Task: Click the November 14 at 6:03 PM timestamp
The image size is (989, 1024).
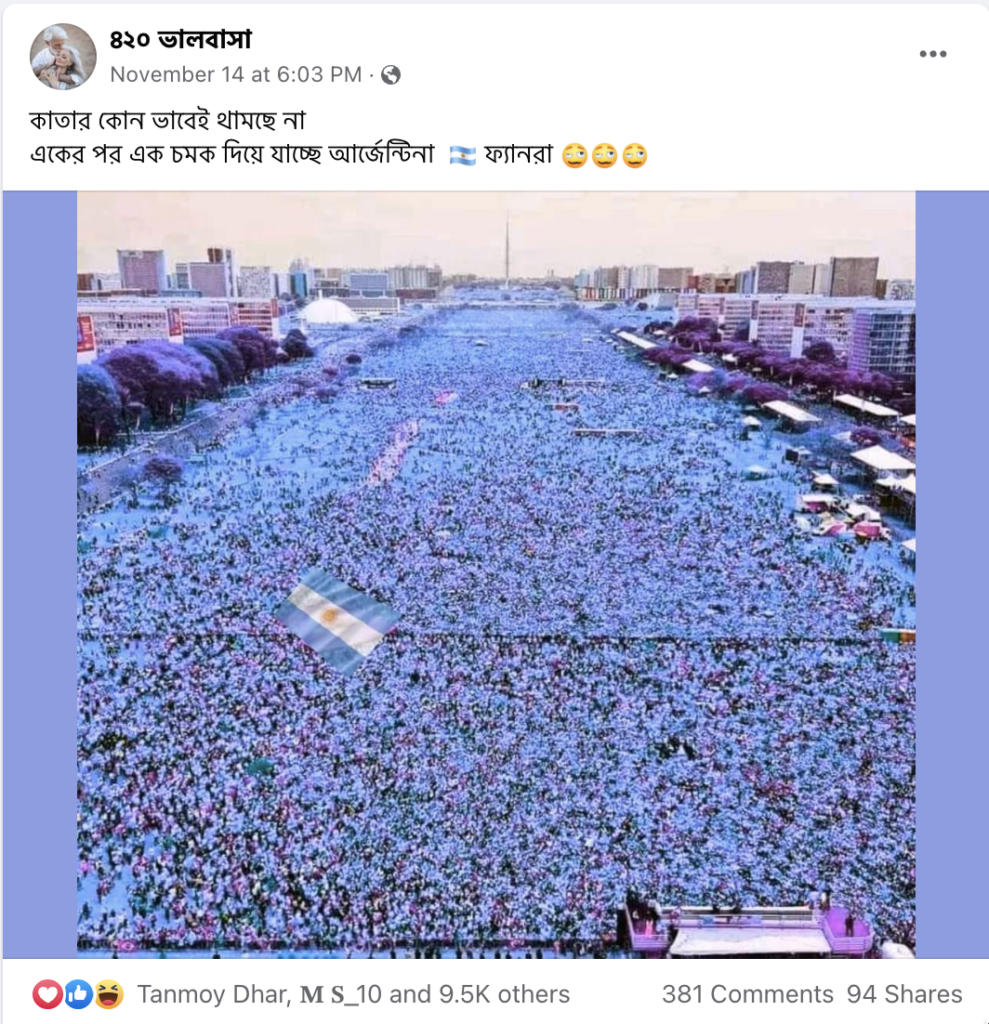Action: tap(236, 74)
